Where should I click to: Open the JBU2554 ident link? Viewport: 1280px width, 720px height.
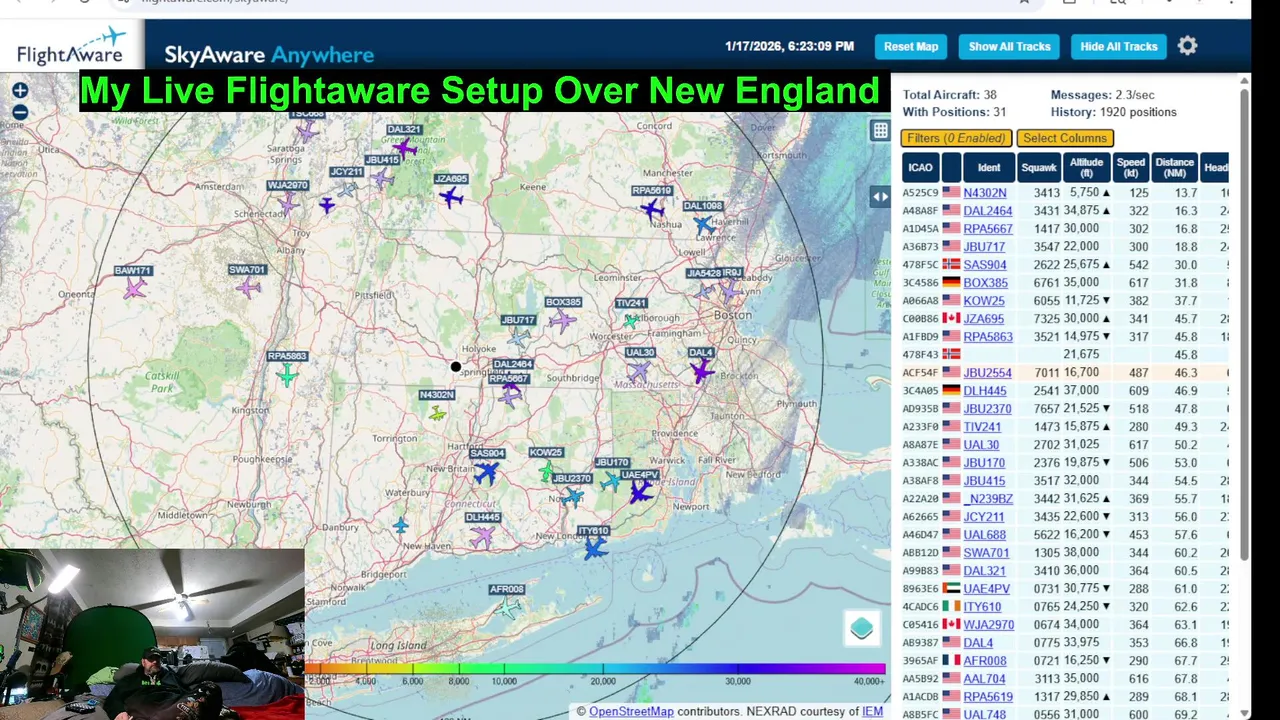pos(988,373)
